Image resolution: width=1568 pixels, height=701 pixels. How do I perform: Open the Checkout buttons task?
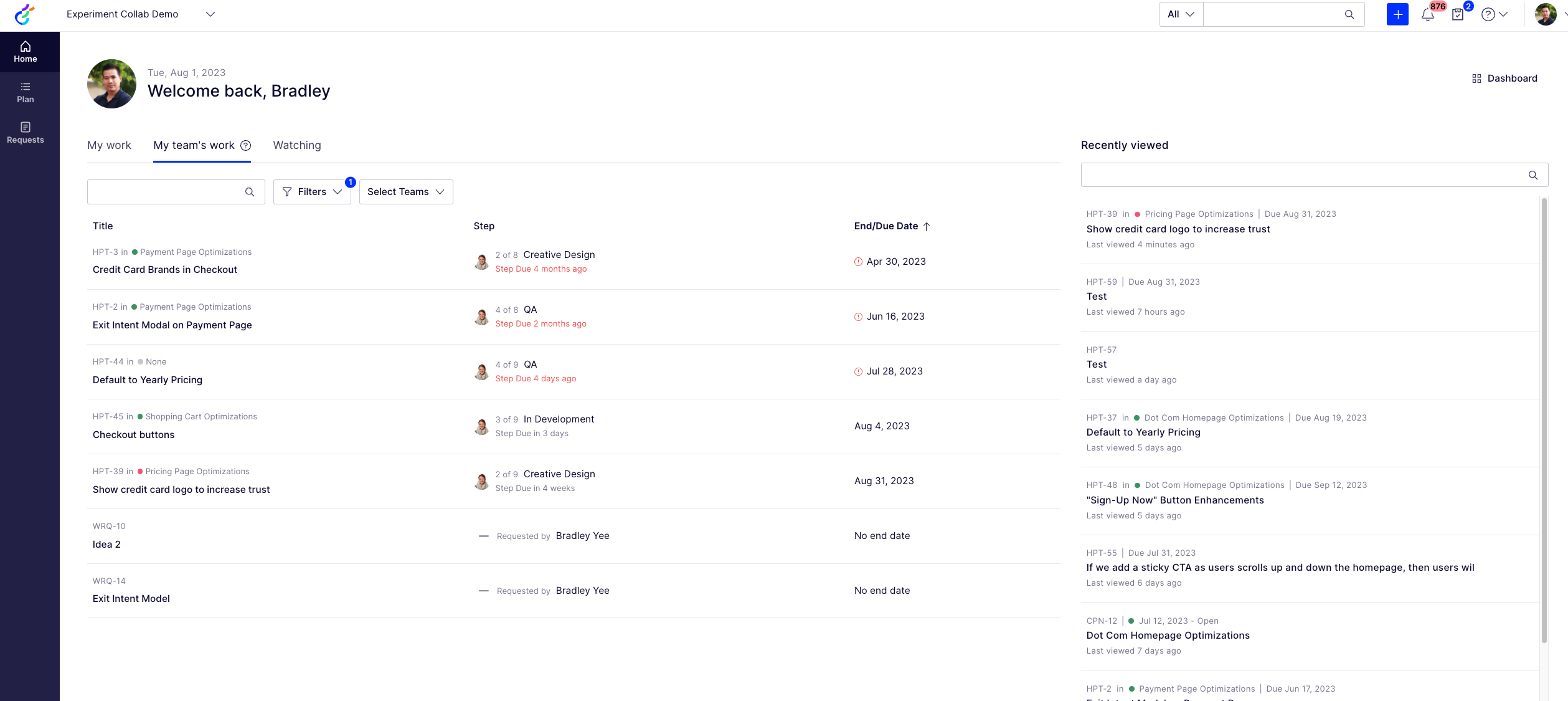click(x=134, y=435)
